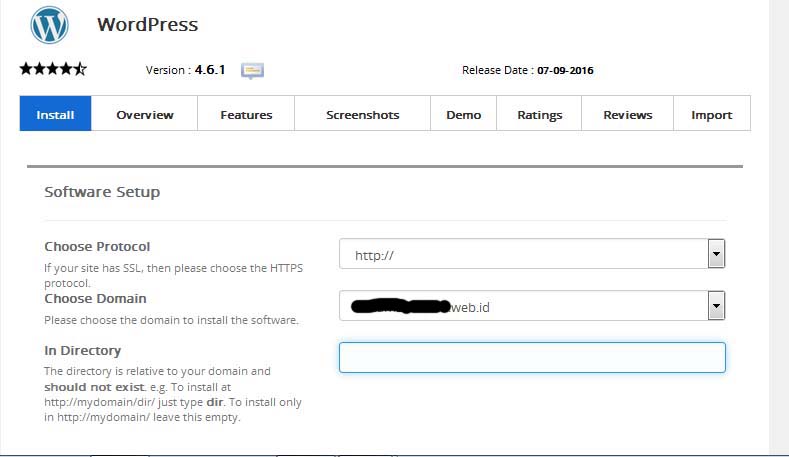Image resolution: width=789 pixels, height=457 pixels.
Task: Switch to the Import tab
Action: (x=711, y=115)
